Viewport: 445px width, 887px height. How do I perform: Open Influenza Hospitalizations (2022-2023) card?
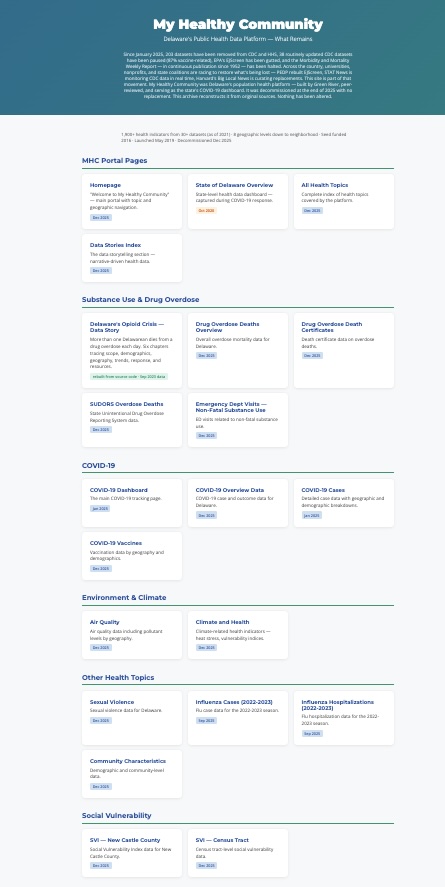(344, 718)
